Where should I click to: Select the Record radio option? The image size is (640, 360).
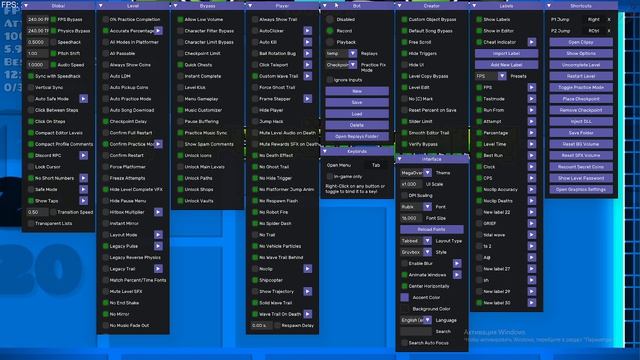point(330,31)
